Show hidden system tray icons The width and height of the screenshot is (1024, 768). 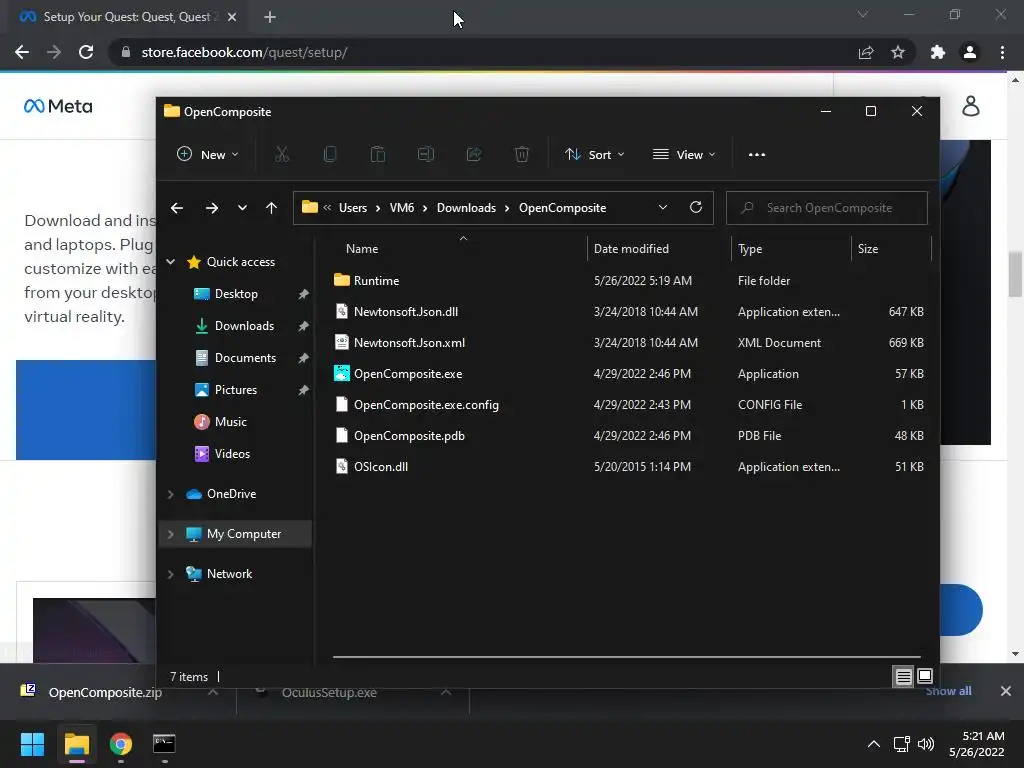873,744
